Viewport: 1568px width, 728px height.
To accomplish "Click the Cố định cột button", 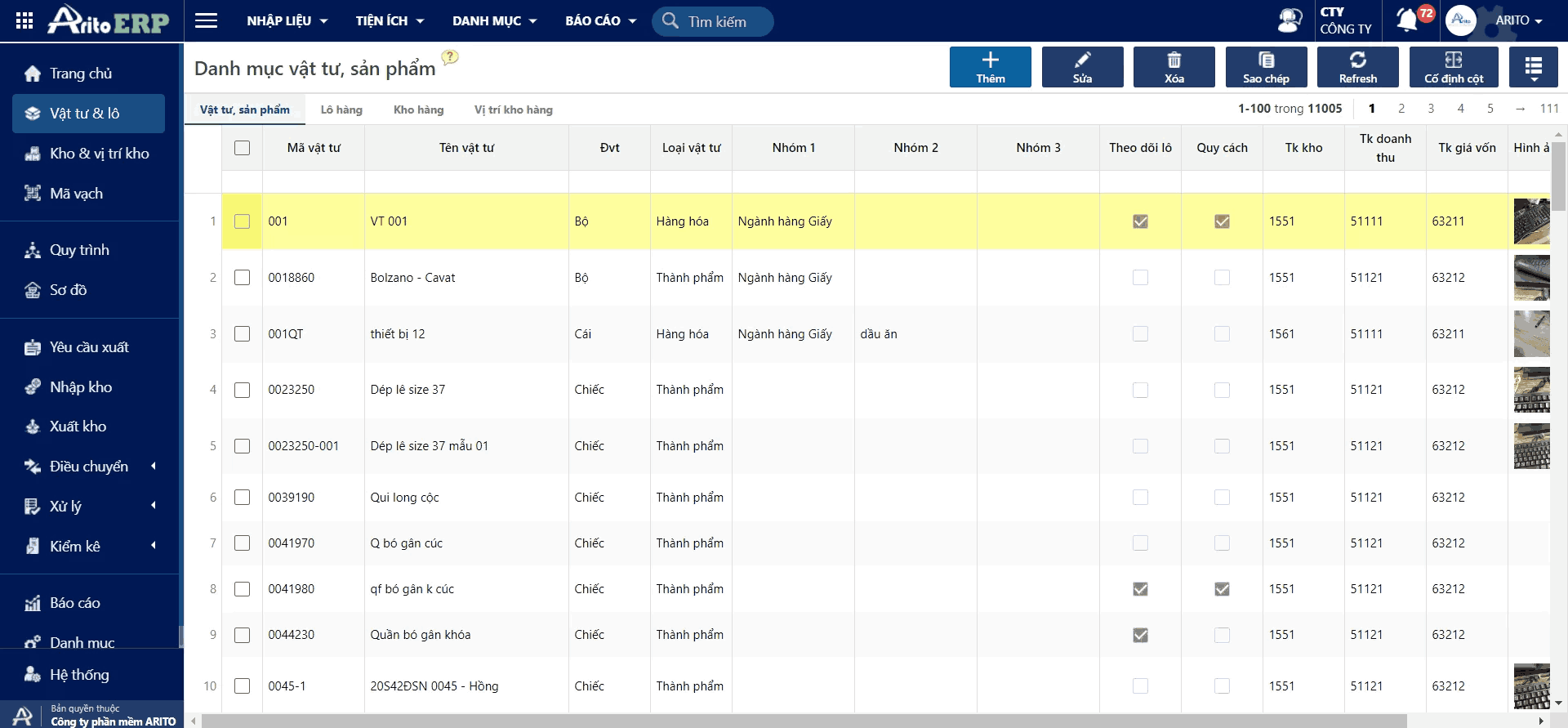I will click(1454, 66).
